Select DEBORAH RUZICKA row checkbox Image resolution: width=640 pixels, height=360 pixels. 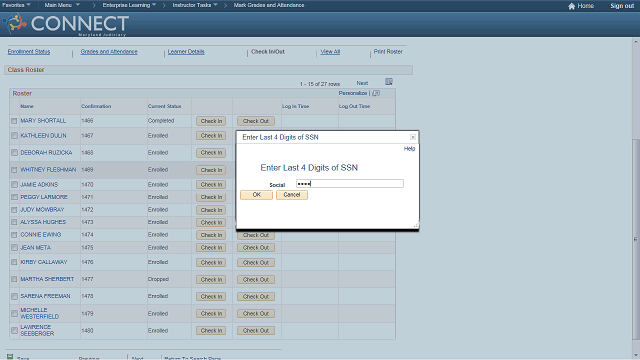(x=14, y=153)
